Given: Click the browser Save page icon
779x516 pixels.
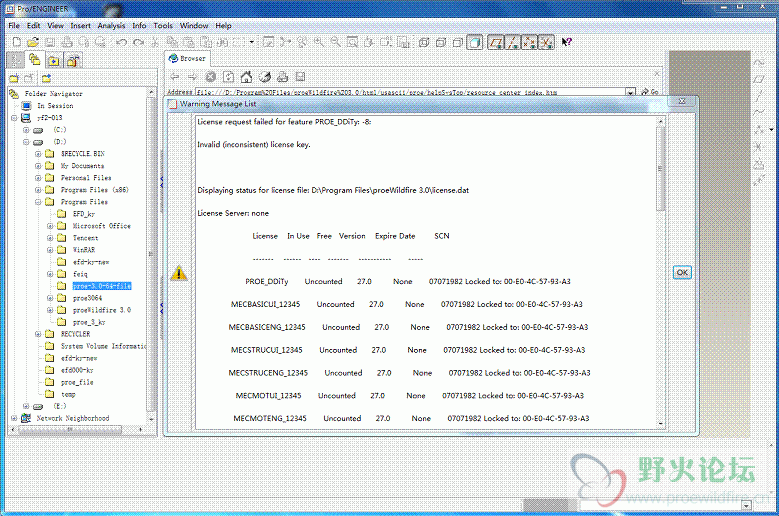Looking at the screenshot, I should coord(300,77).
